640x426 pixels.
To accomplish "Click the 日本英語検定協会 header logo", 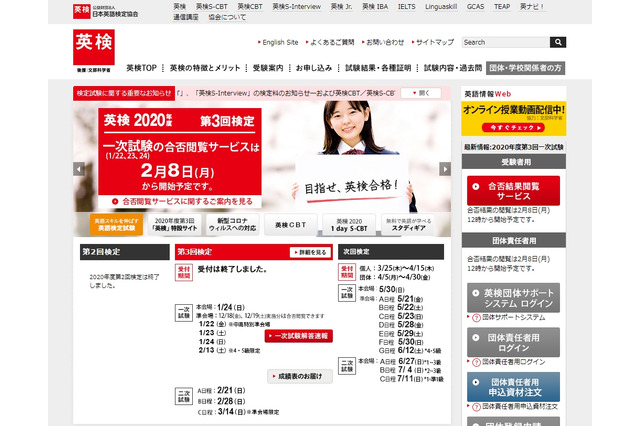I will tap(106, 11).
